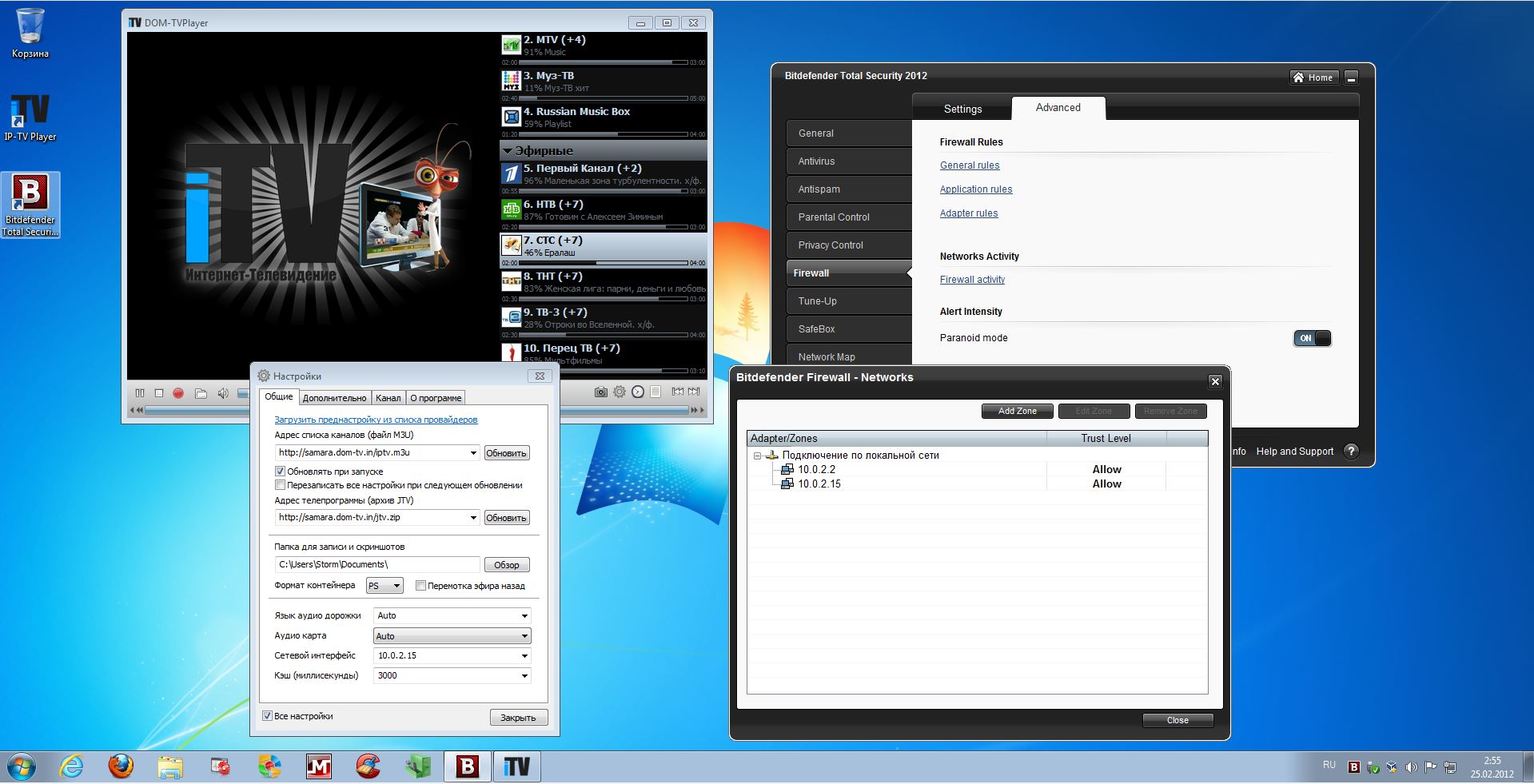This screenshot has width=1534, height=784.
Task: Toggle Paranoid mode switch off
Action: [1312, 338]
